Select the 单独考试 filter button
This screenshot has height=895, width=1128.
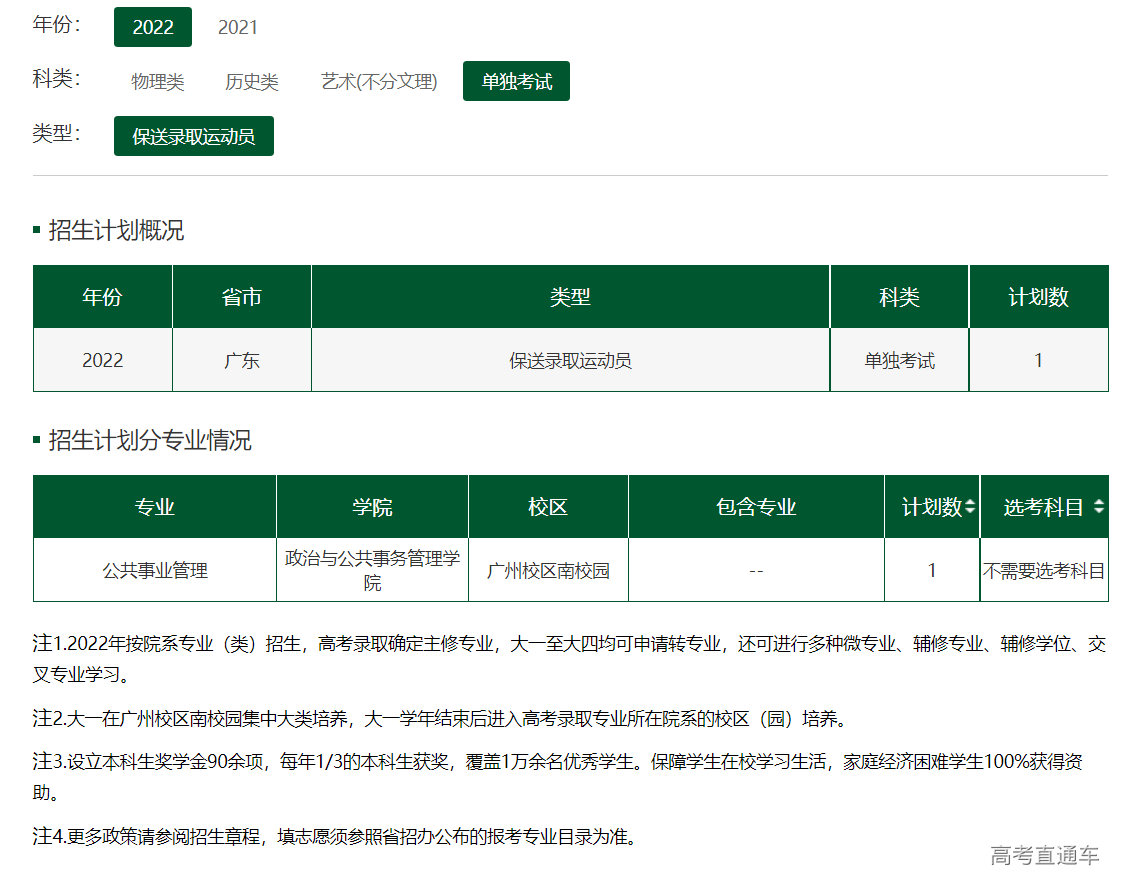[x=516, y=82]
